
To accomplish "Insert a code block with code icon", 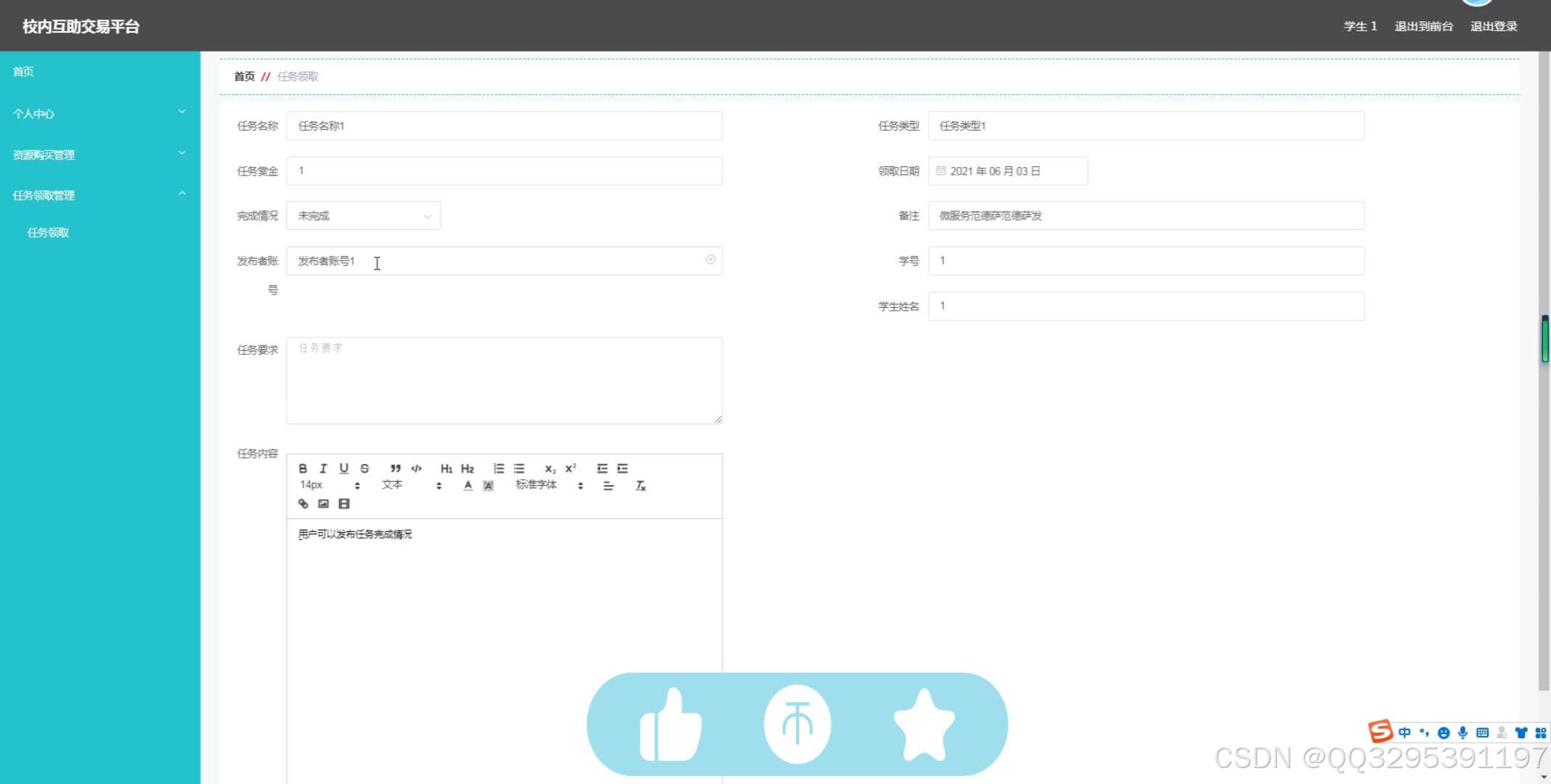I will coord(416,468).
